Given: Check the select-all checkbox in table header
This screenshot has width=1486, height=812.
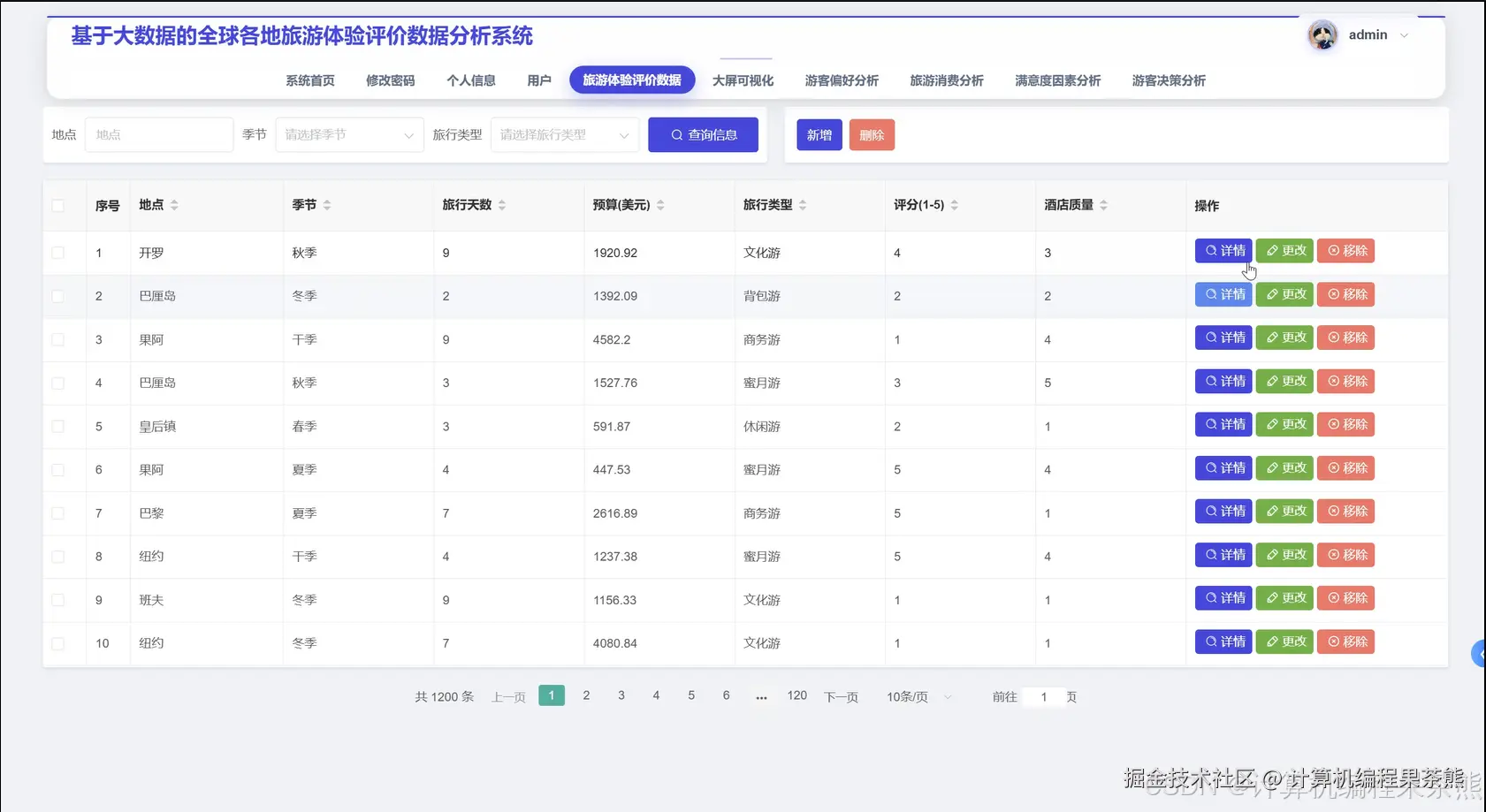Looking at the screenshot, I should click(59, 204).
